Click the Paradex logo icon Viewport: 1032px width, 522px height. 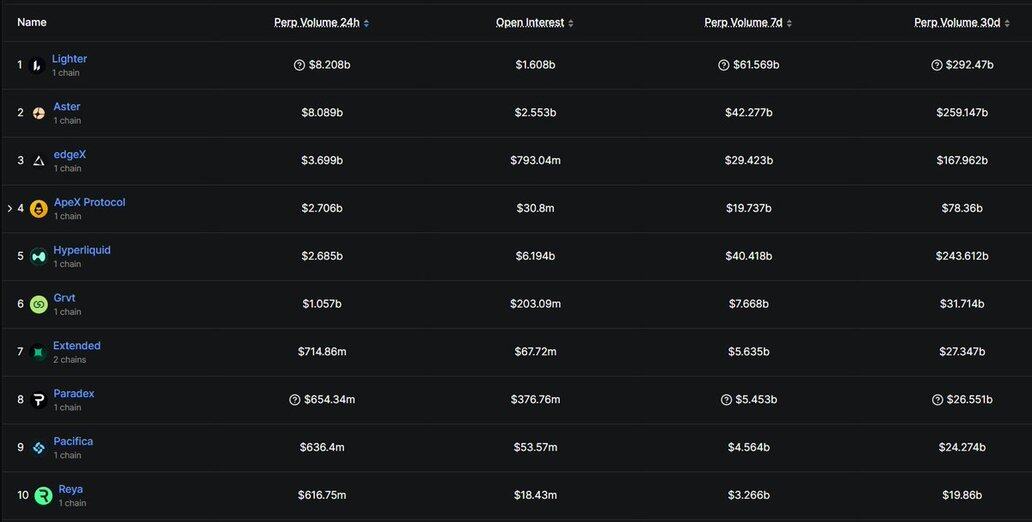(x=38, y=400)
